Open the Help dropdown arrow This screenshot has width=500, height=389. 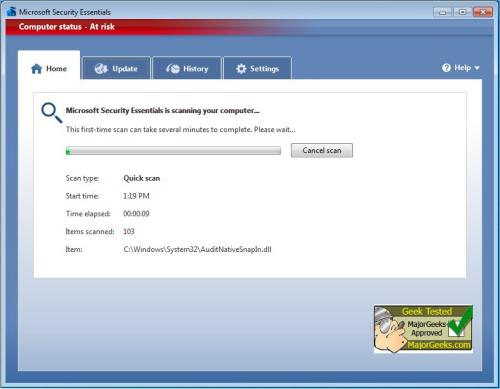click(x=477, y=68)
